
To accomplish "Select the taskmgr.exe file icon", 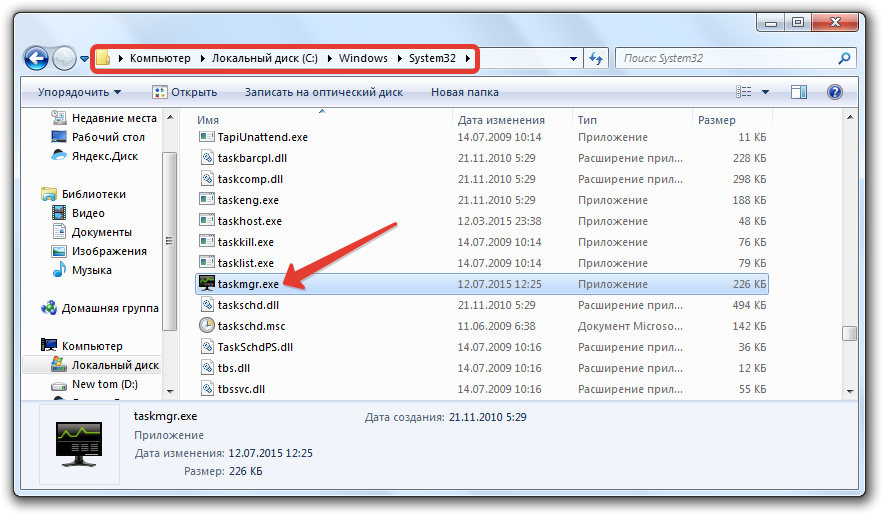I will 207,284.
